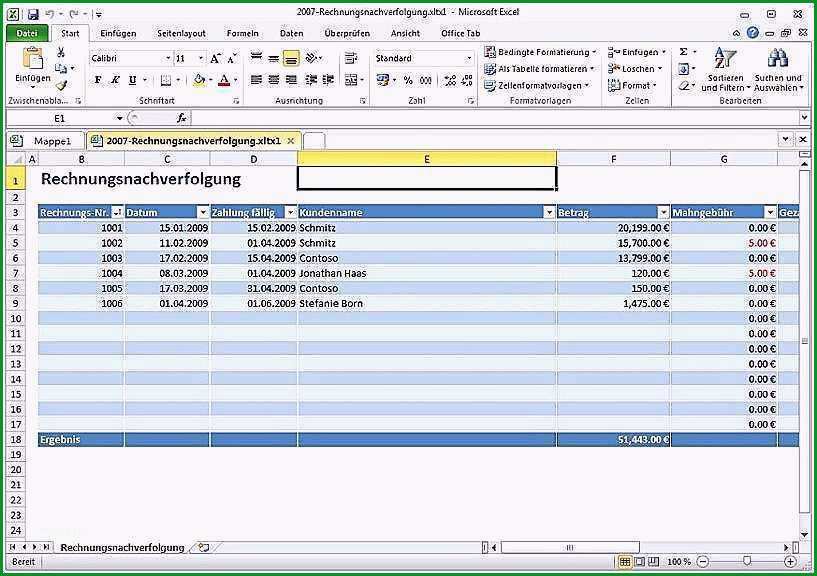Open the Betrag column filter arrow

[663, 212]
